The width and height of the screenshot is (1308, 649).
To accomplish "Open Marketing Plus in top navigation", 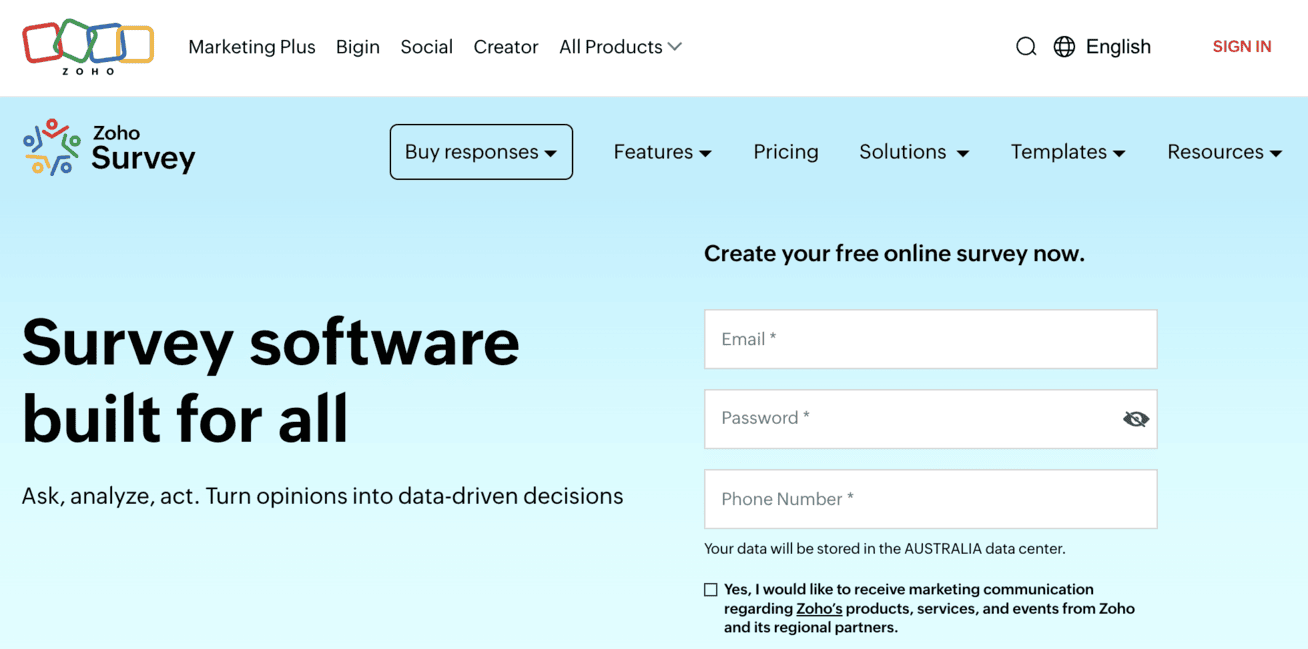I will (x=252, y=47).
